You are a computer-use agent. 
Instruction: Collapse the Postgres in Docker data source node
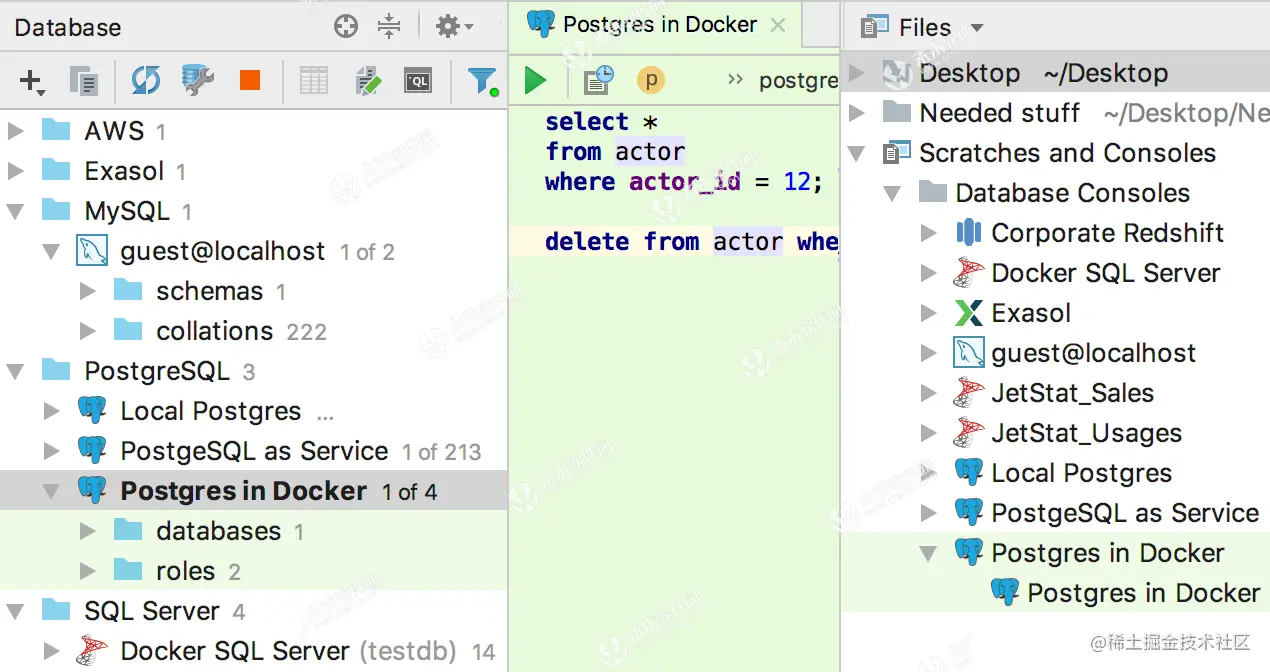(x=51, y=491)
